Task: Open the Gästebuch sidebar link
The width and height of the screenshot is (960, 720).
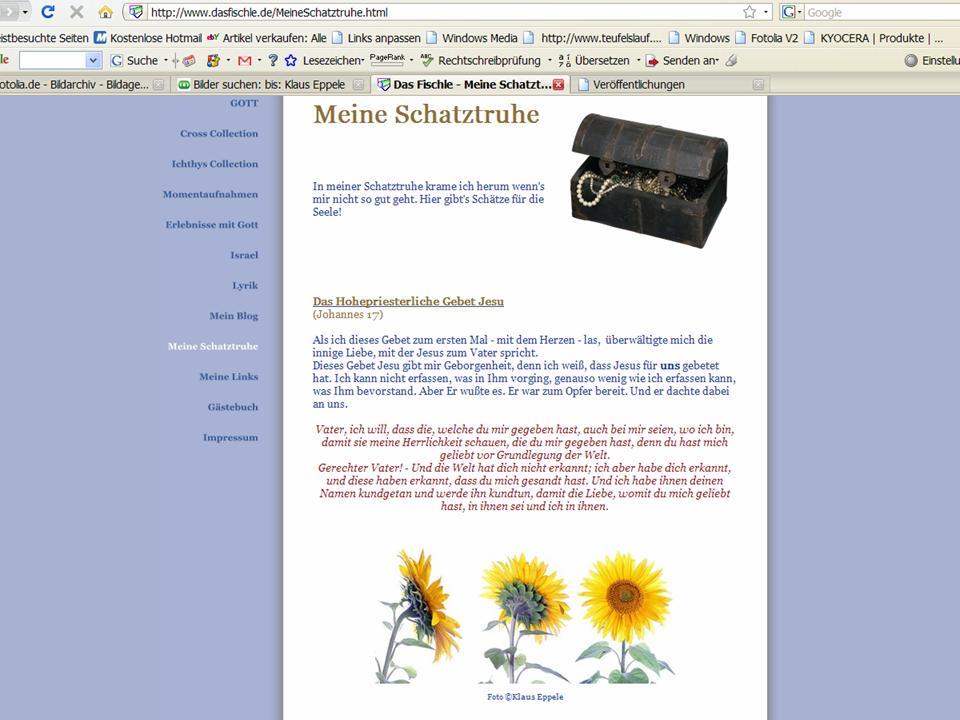Action: coord(232,407)
